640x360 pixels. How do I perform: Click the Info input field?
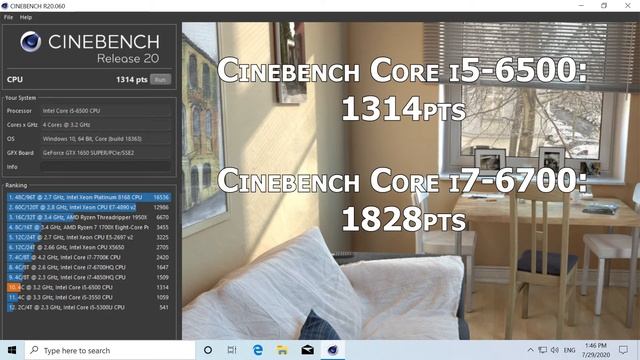coord(105,167)
